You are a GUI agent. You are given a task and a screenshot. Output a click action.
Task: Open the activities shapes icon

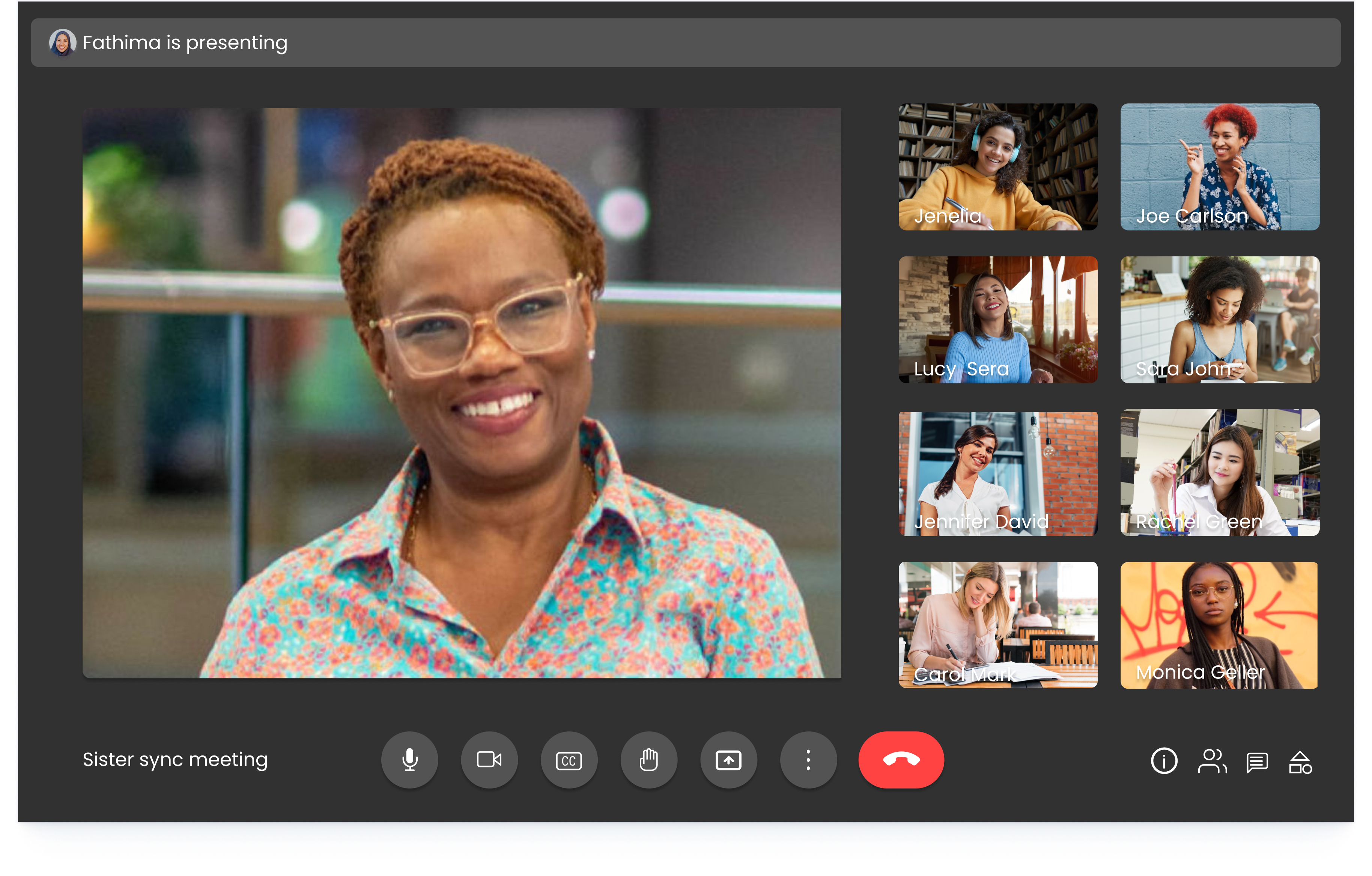1300,762
